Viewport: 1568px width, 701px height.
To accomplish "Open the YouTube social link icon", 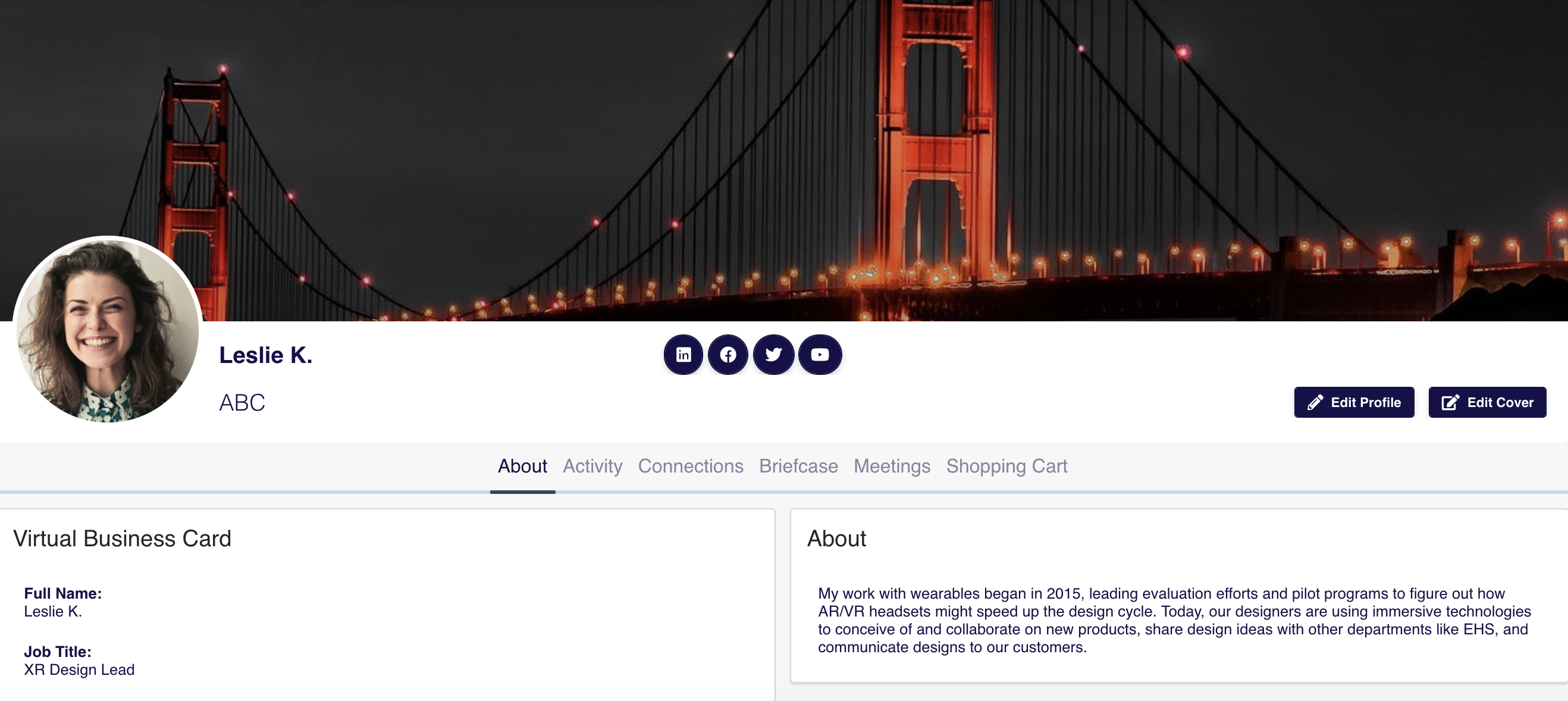I will (x=820, y=355).
